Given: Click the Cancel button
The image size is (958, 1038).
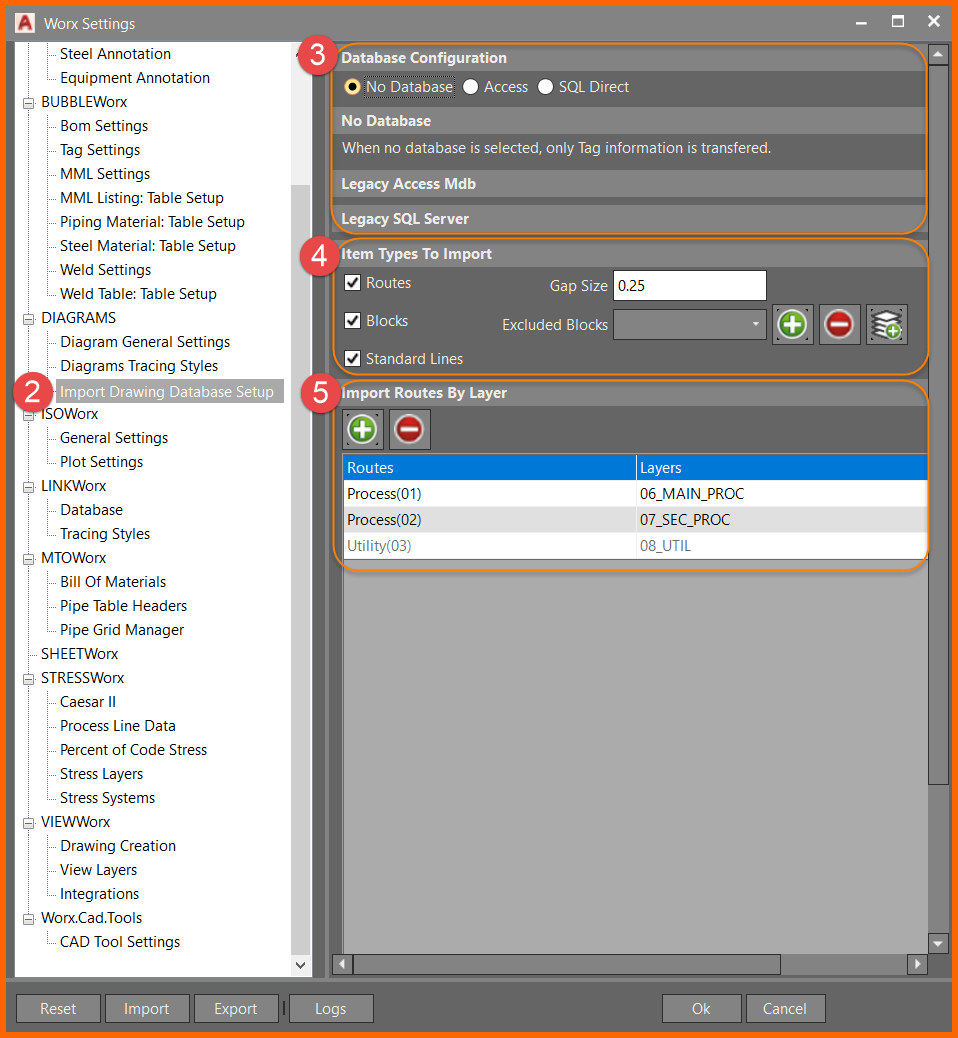Looking at the screenshot, I should (x=785, y=1008).
